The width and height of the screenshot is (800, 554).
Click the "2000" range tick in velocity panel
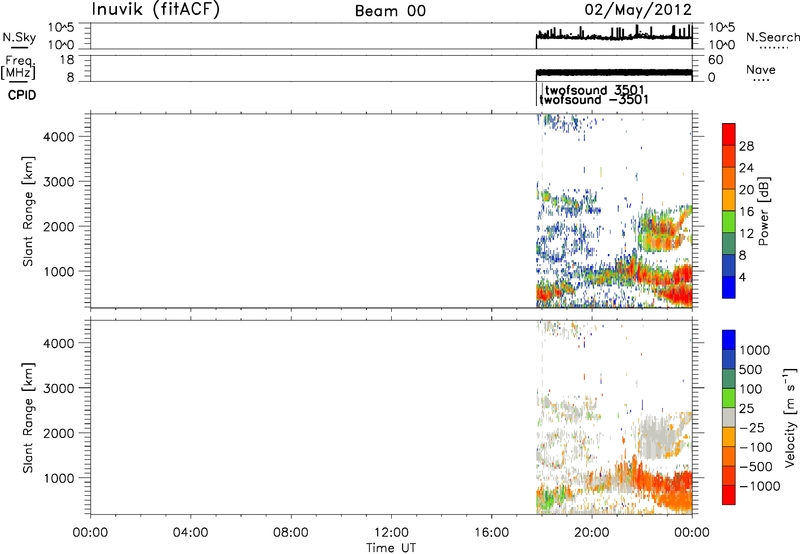pos(59,434)
